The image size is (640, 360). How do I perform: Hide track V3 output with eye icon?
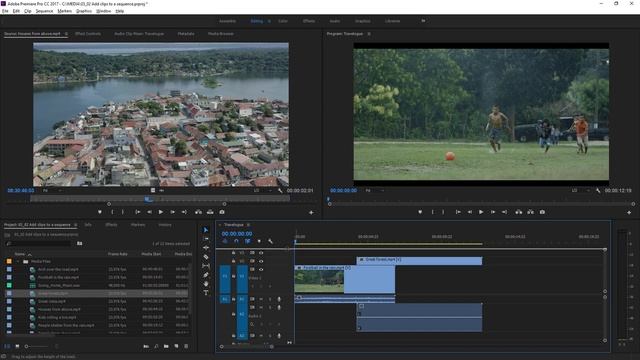261,253
